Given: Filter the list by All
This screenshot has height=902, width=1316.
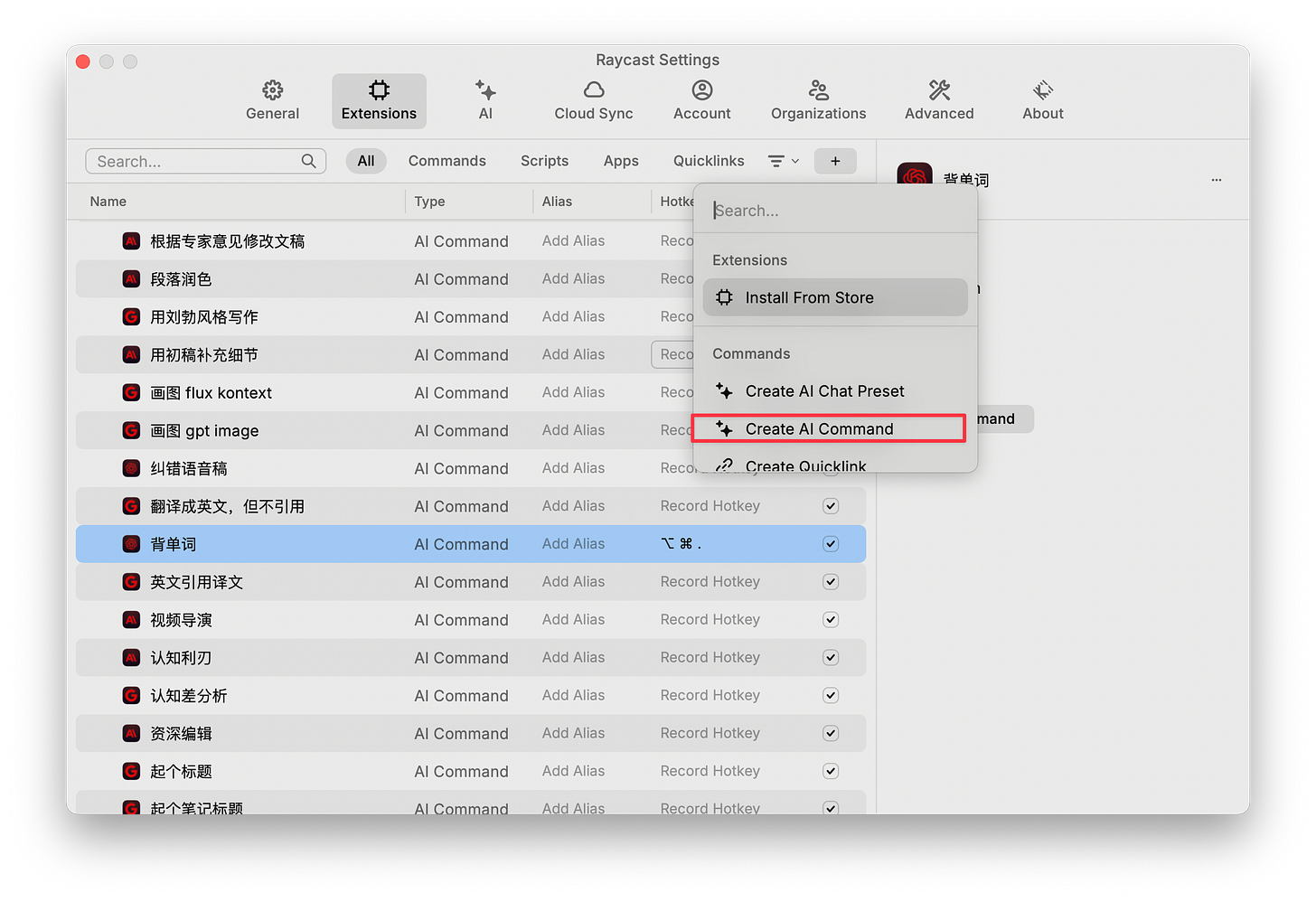Looking at the screenshot, I should (x=366, y=161).
